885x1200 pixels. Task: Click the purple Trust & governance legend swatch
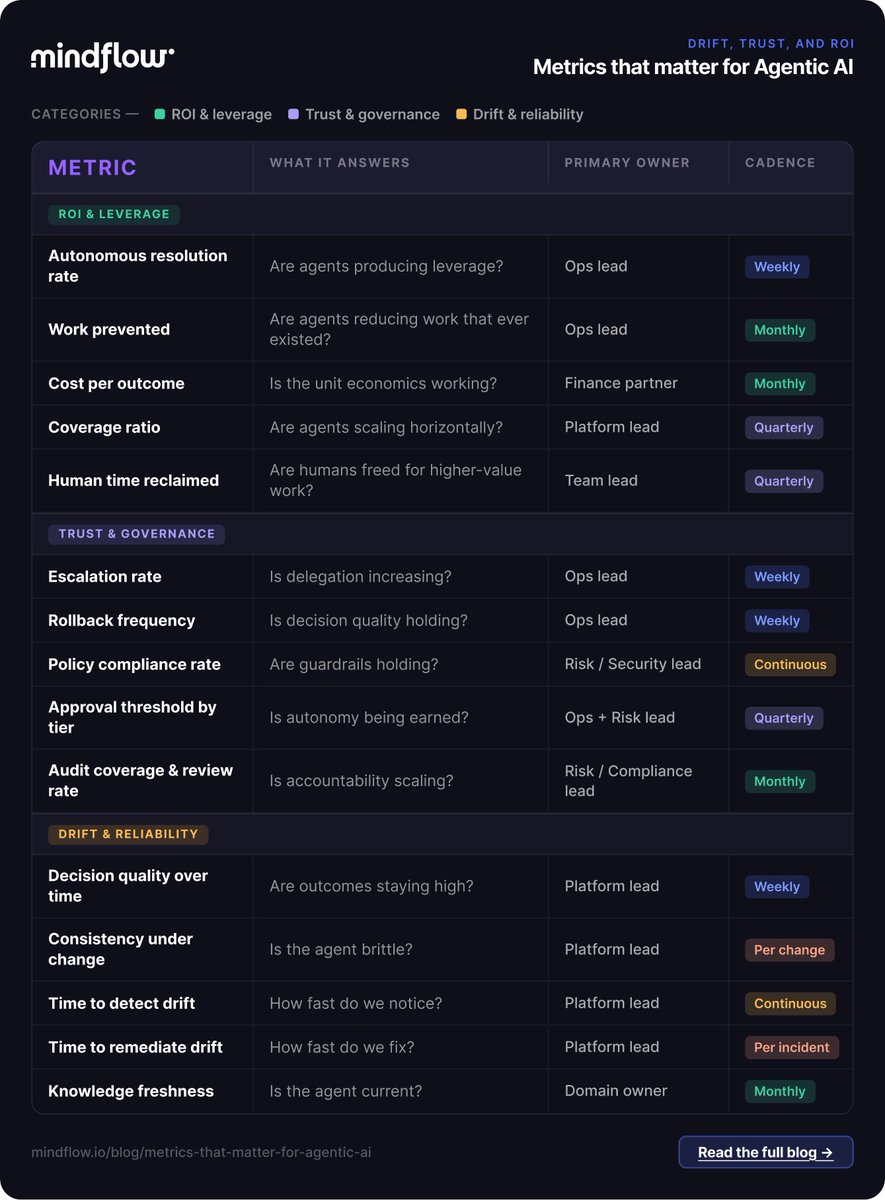pyautogui.click(x=293, y=114)
